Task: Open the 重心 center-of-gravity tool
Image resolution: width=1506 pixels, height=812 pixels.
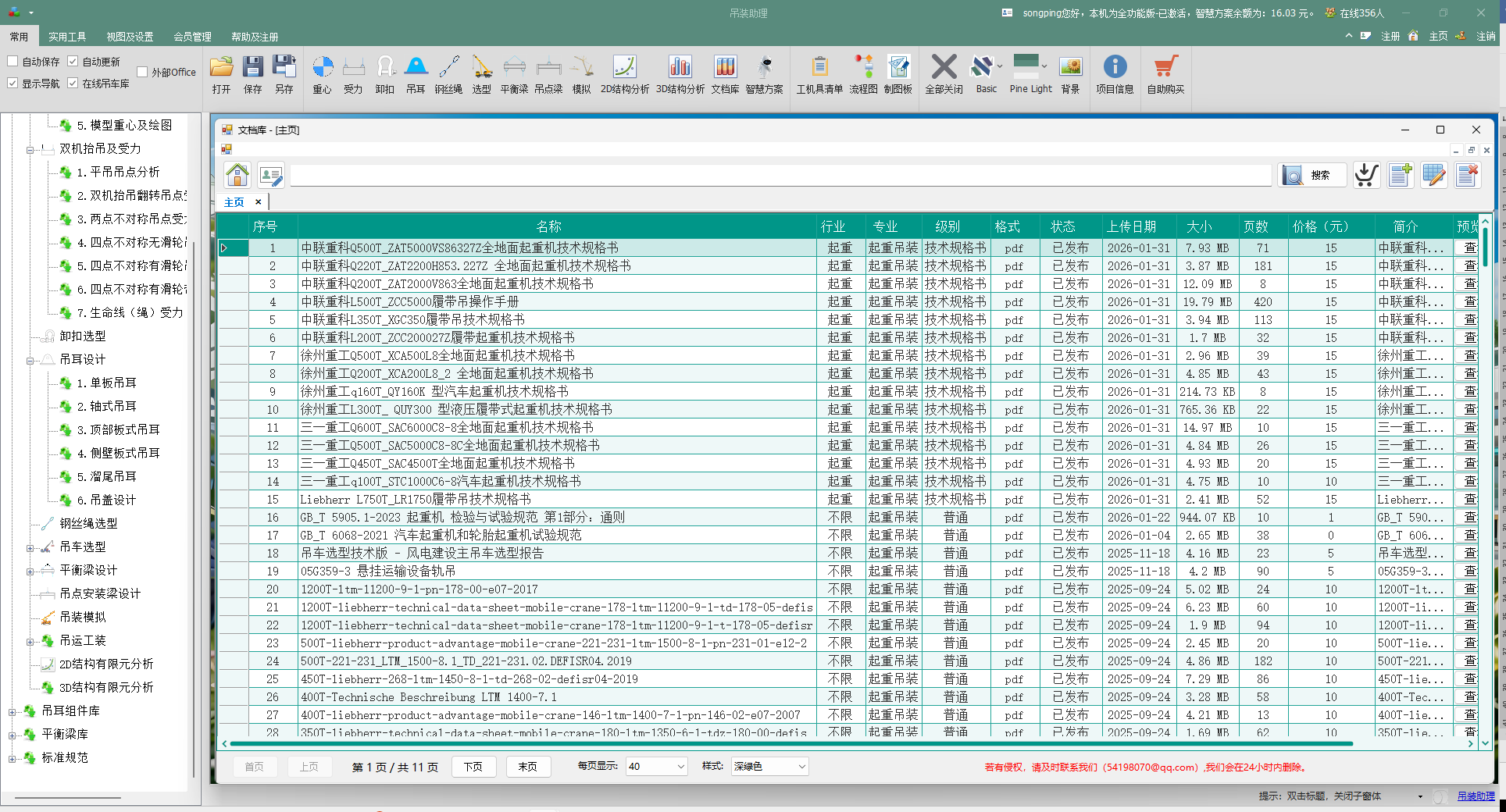Action: click(x=322, y=75)
